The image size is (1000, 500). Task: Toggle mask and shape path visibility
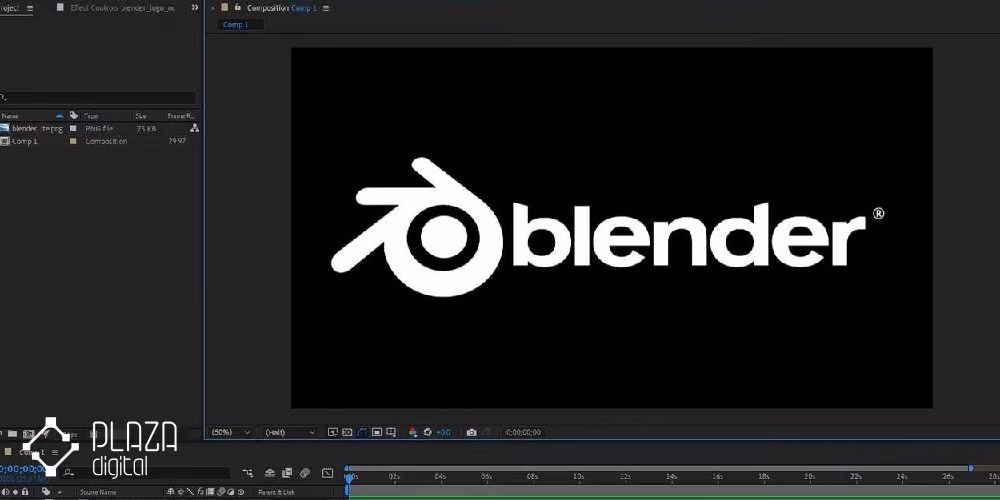pyautogui.click(x=362, y=432)
